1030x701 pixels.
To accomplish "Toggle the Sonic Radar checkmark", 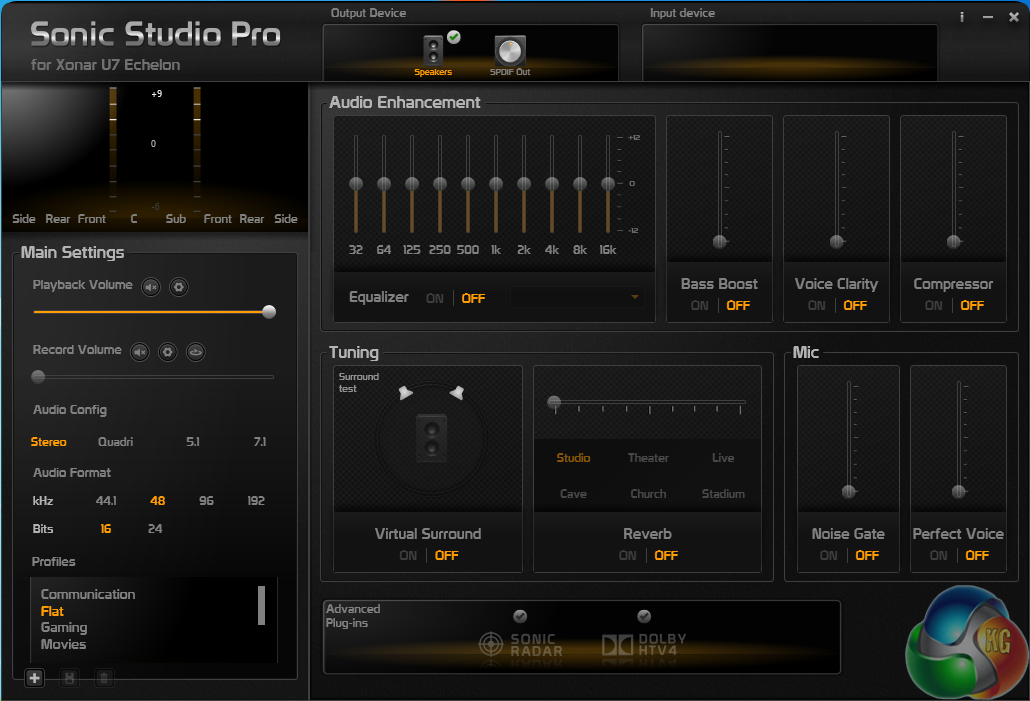I will [520, 616].
